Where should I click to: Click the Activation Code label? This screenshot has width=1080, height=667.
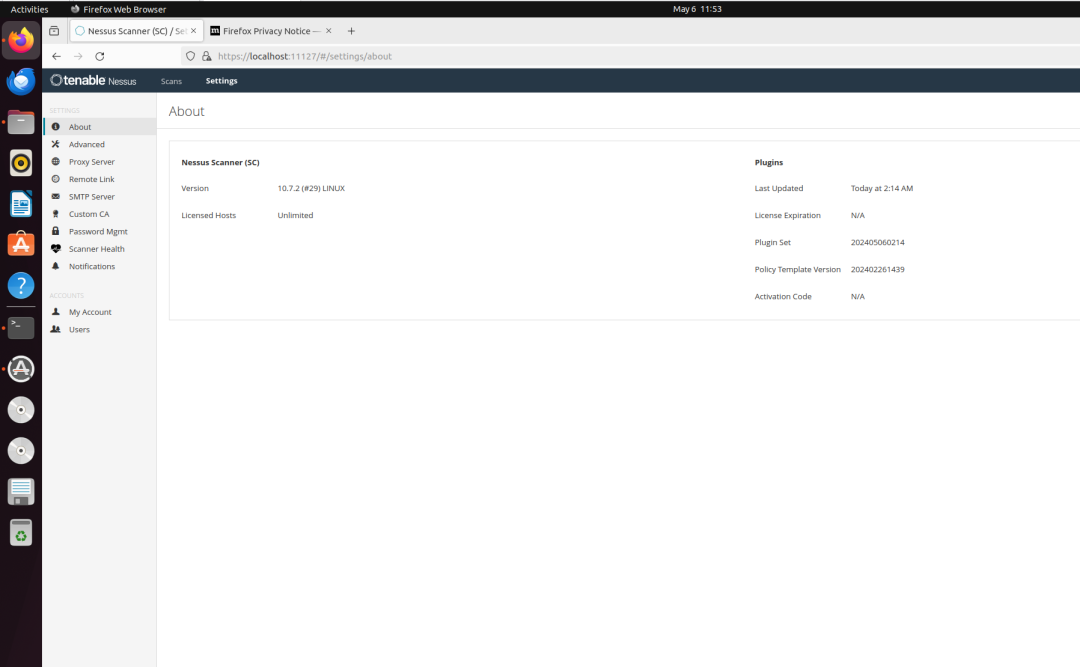[x=783, y=296]
